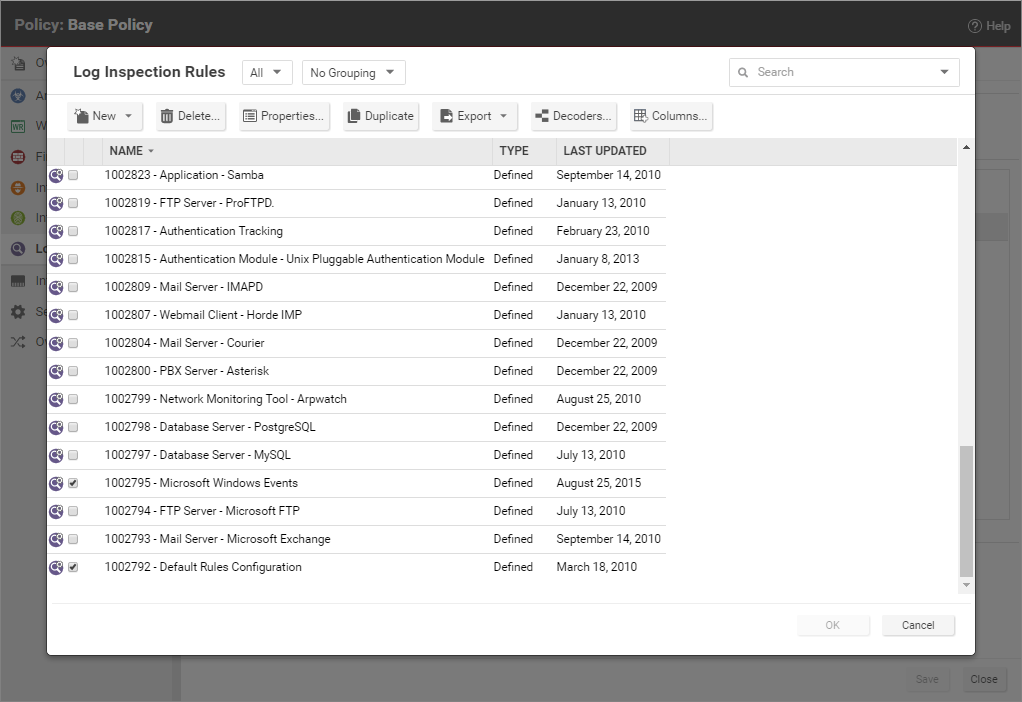Image resolution: width=1022 pixels, height=702 pixels.
Task: Check the Mail Server - IMAPD rule
Action: (x=73, y=287)
